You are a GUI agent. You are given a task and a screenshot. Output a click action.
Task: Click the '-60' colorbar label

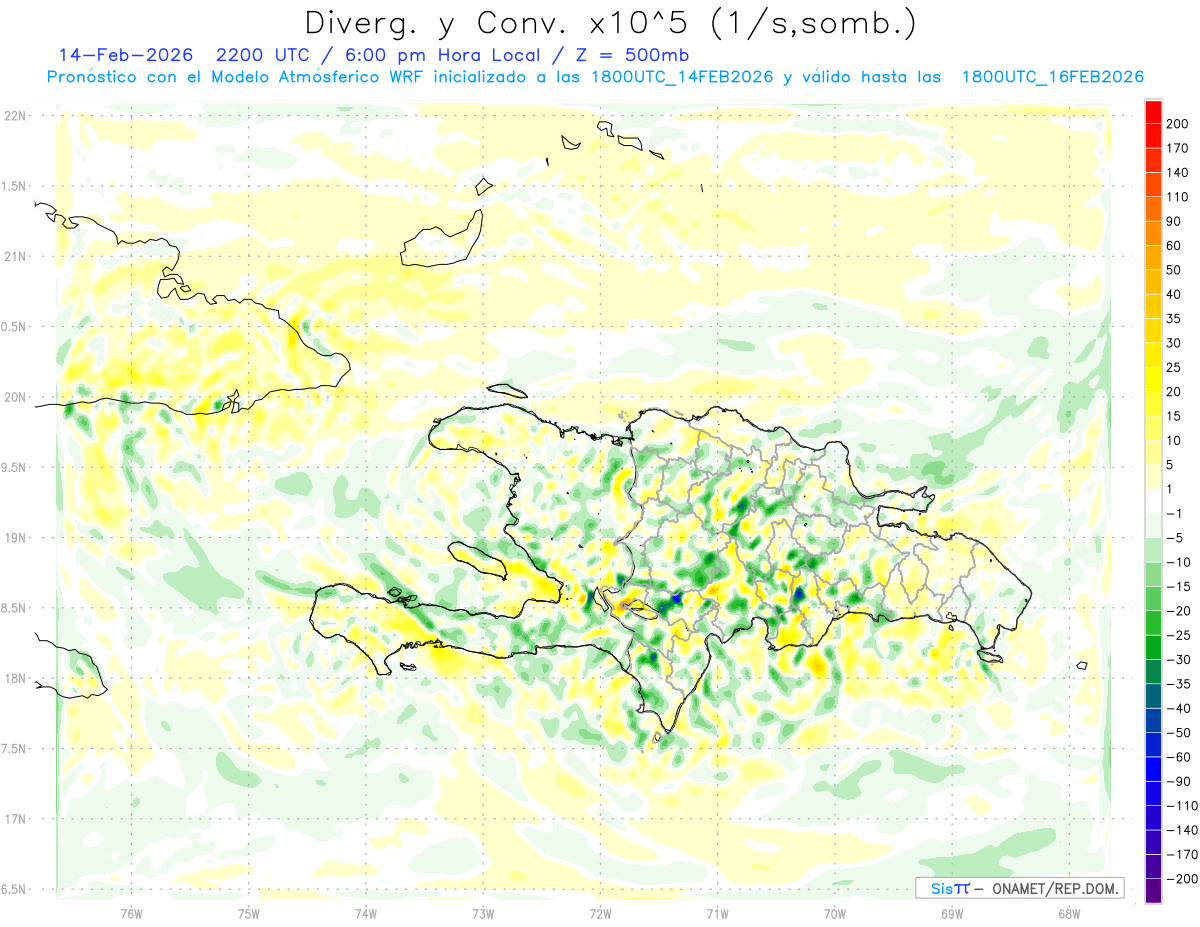coord(1179,757)
